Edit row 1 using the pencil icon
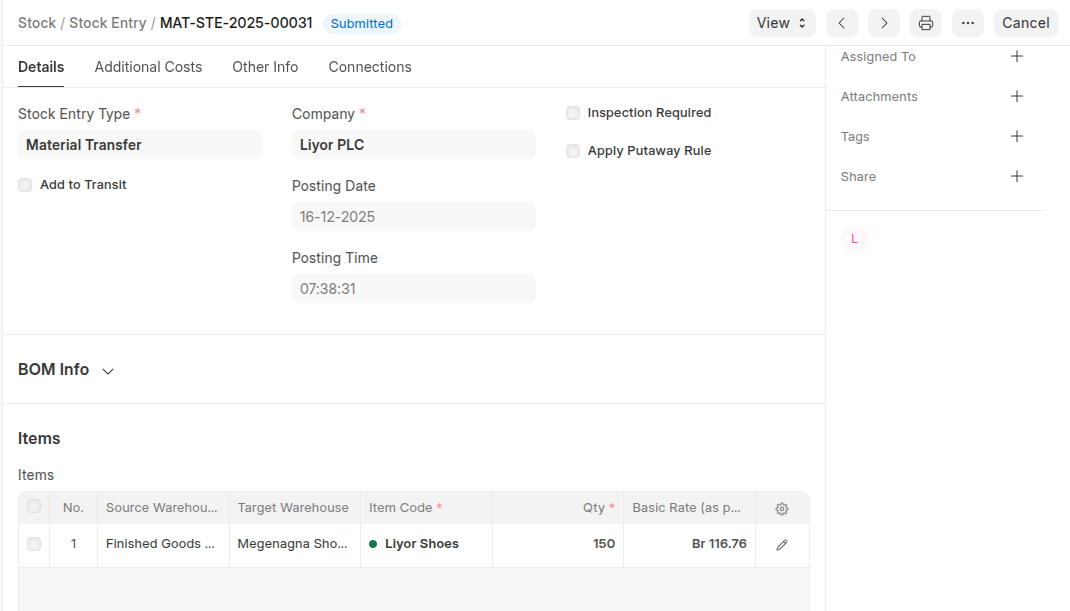The image size is (1070, 611). click(782, 545)
